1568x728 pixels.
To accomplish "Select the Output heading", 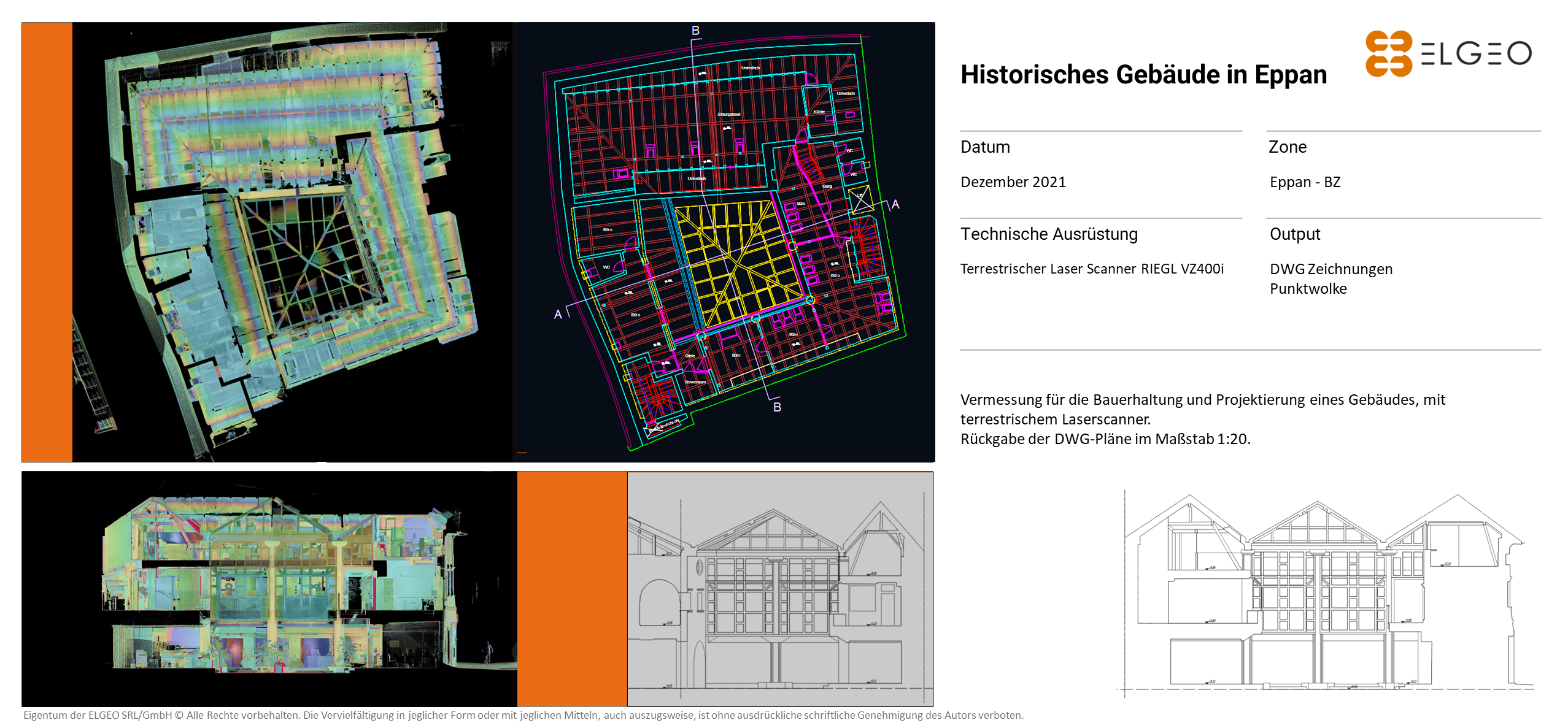I will 1295,234.
